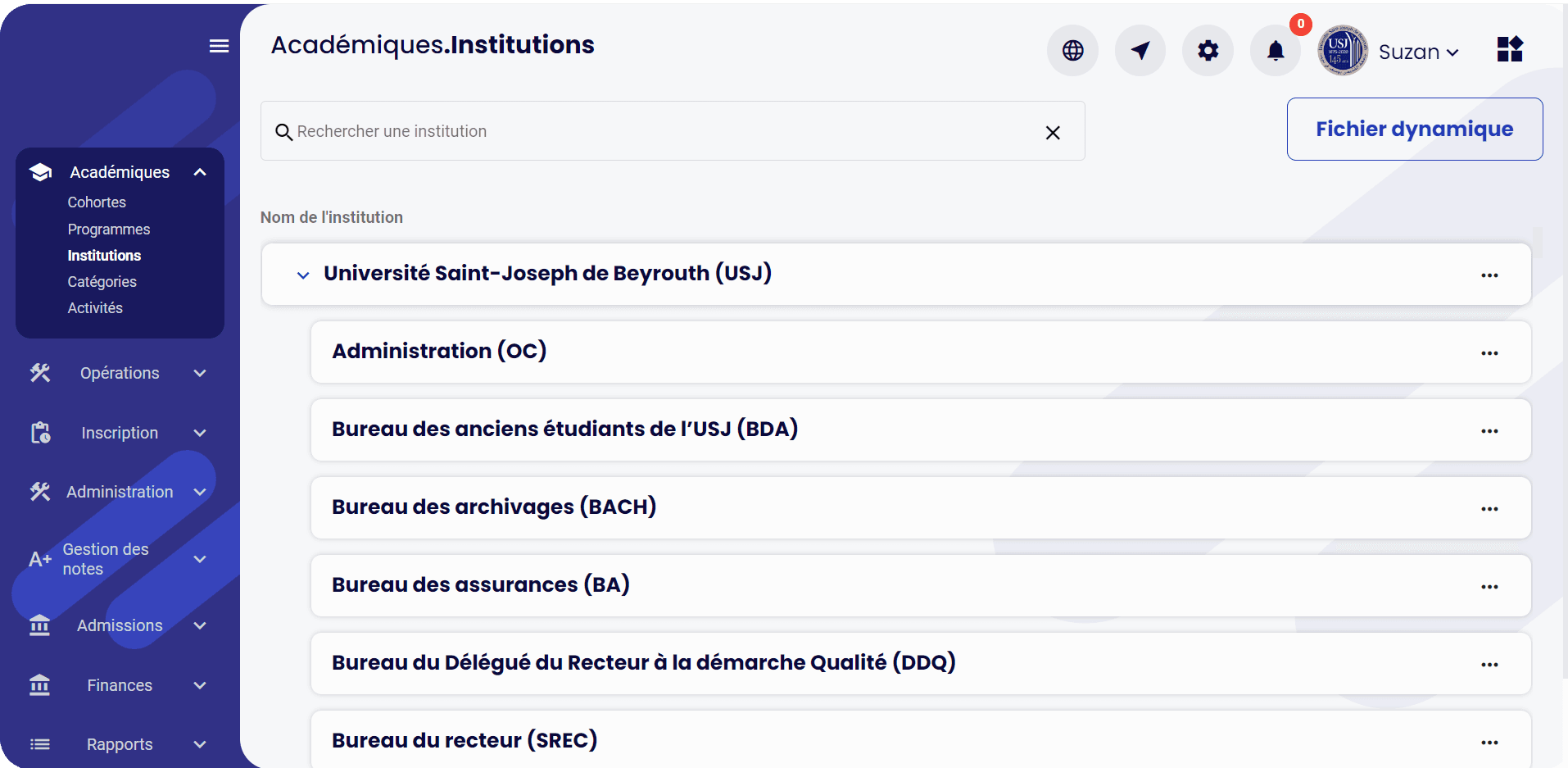Viewport: 1568px width, 768px height.
Task: Click the dashboard widgets icon
Action: point(1509,49)
